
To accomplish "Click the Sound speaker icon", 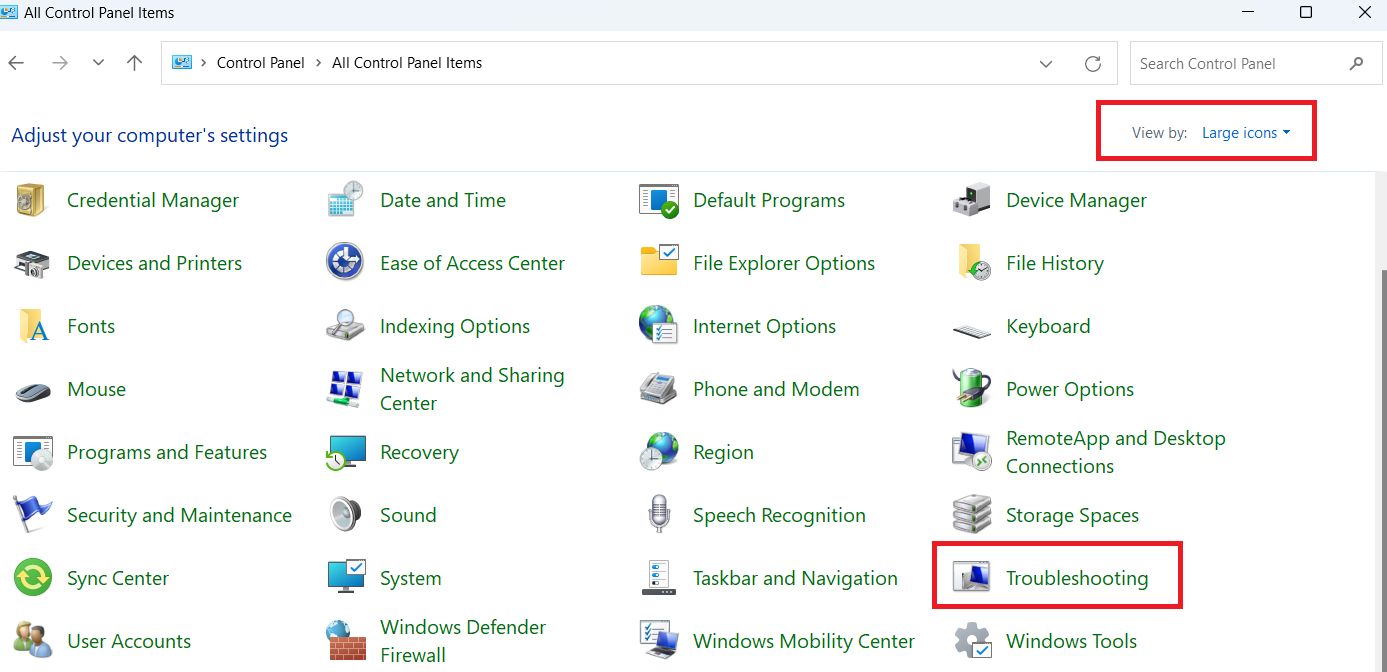I will (x=345, y=515).
